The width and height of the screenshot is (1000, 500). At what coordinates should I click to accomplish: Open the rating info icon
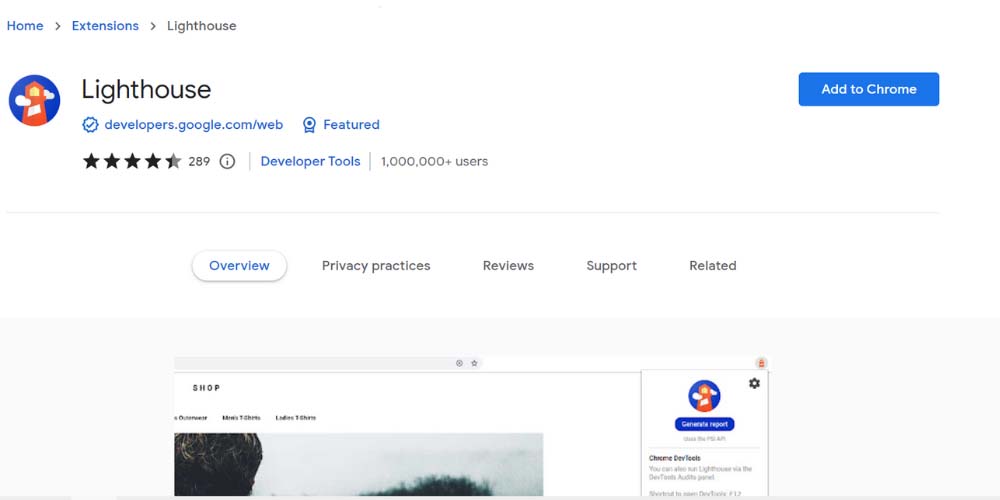(x=227, y=161)
